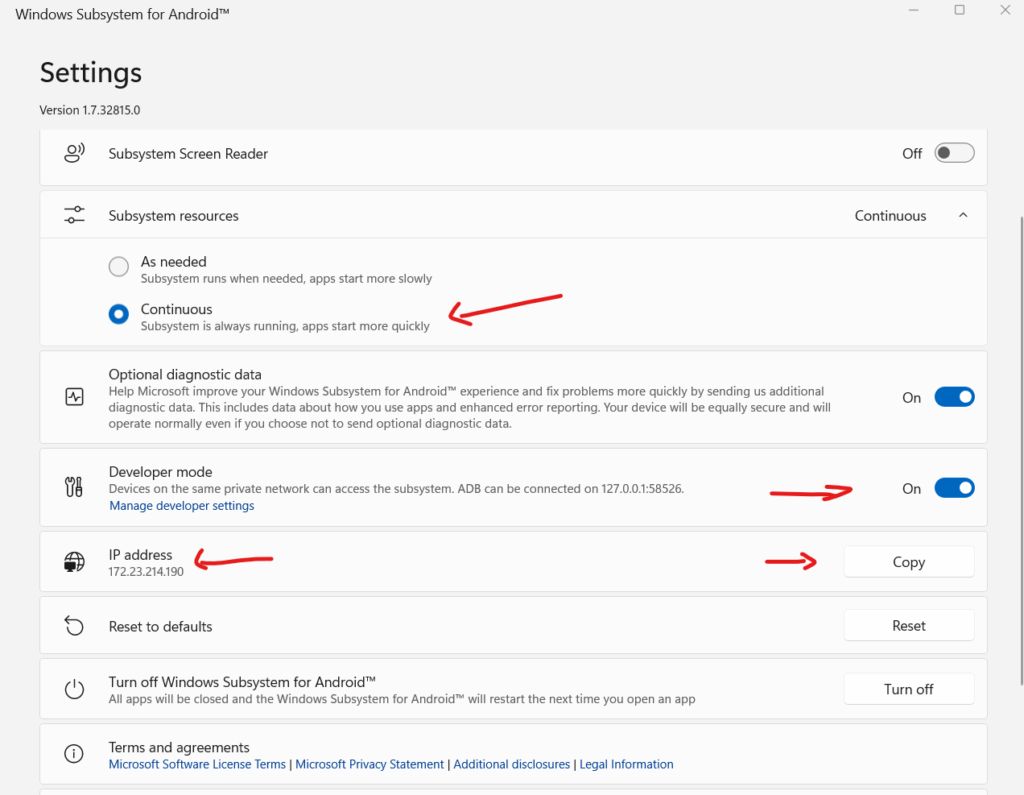Turn off Optional diagnostic data switch
Viewport: 1024px width, 795px height.
(954, 397)
